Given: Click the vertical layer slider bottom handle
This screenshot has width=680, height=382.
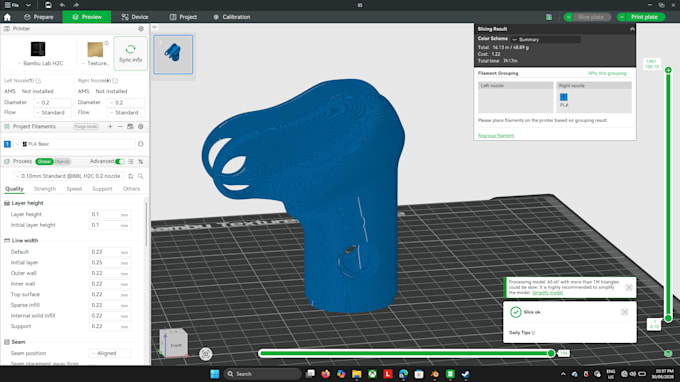Looking at the screenshot, I should click(x=668, y=319).
